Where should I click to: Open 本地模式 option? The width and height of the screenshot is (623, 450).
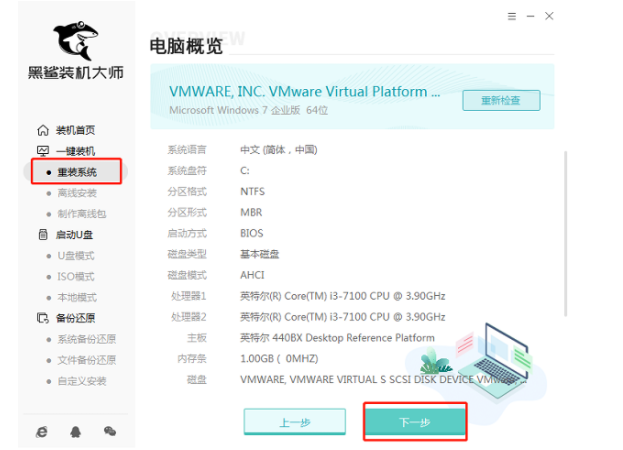[76, 298]
